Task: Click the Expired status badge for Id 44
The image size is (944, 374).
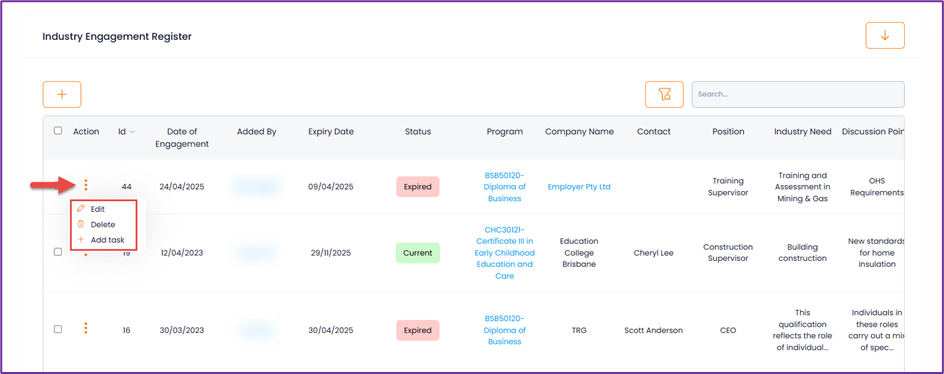Action: [x=418, y=187]
